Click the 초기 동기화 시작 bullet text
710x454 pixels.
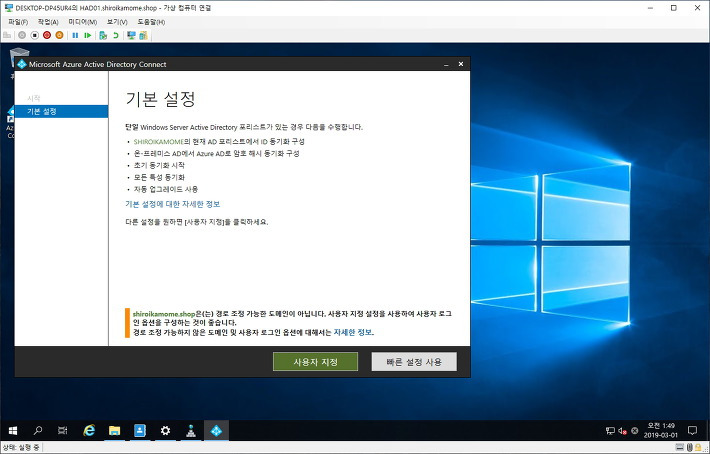(x=159, y=166)
